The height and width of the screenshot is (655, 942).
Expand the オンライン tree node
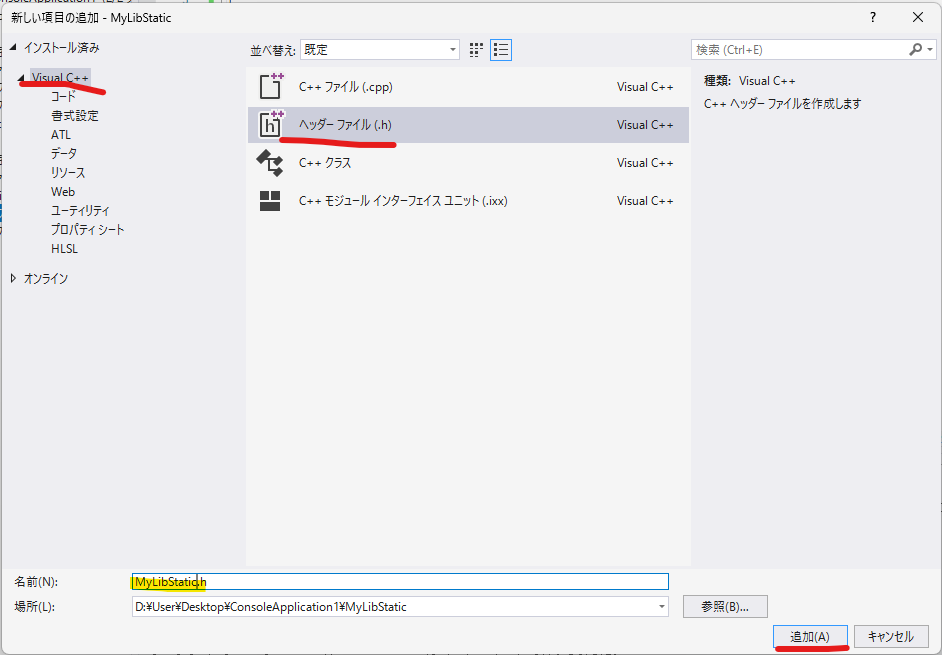coord(13,279)
